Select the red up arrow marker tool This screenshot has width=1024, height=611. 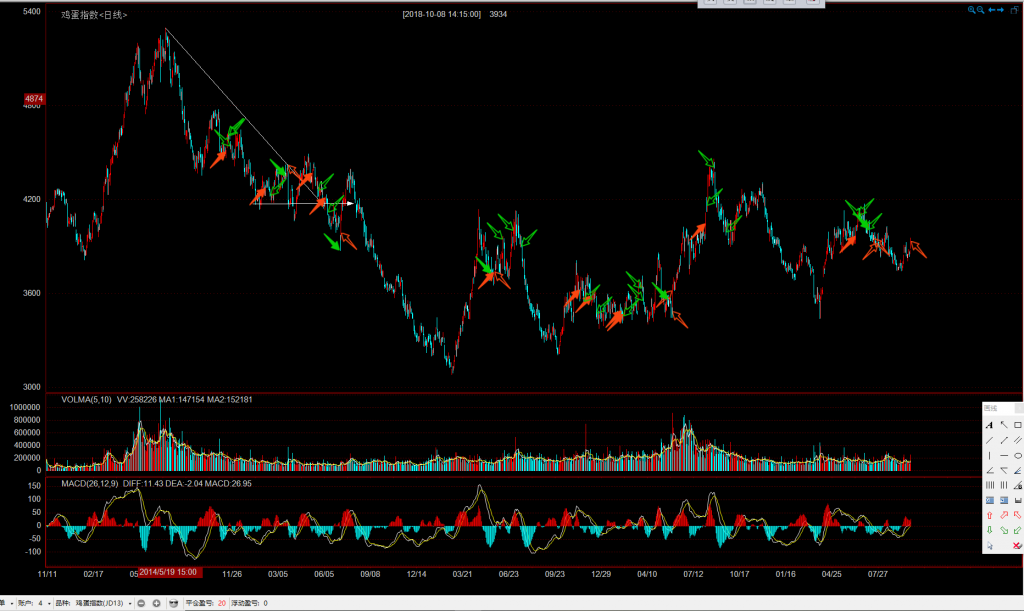[x=989, y=515]
